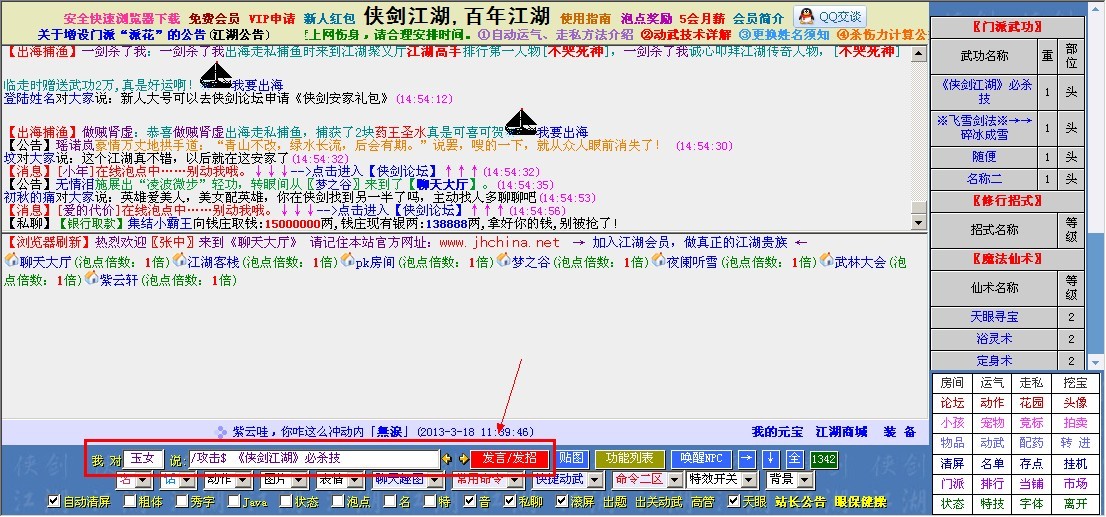Click the sailboat icon after 恭喜做贼肾虚 message
The image size is (1106, 517).
(x=521, y=121)
